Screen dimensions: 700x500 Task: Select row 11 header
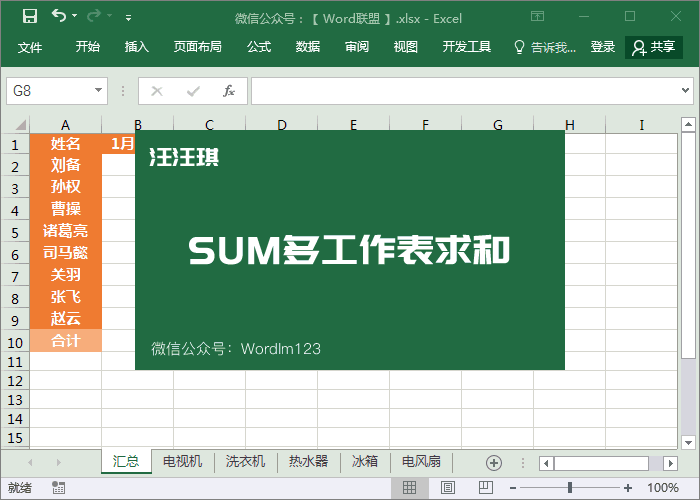15,362
